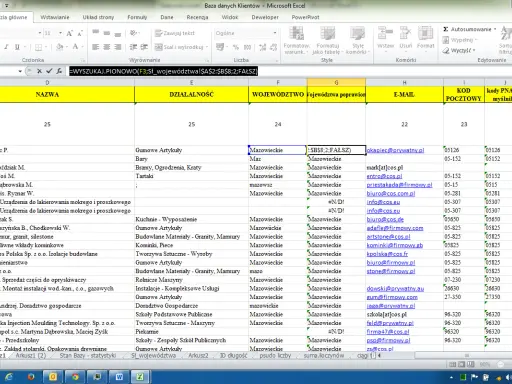The image size is (512, 384).
Task: Select column G header
Action: [336, 82]
